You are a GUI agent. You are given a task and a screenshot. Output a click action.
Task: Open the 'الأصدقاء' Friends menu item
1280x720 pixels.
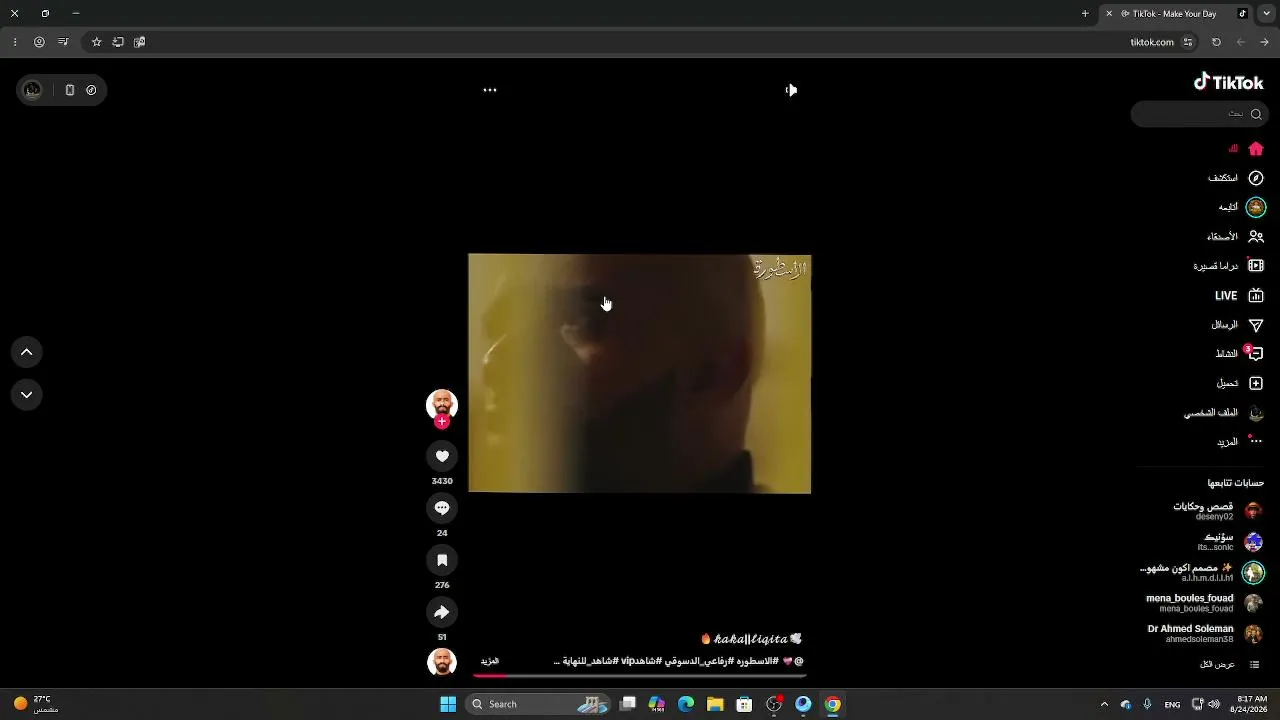[x=1222, y=237]
